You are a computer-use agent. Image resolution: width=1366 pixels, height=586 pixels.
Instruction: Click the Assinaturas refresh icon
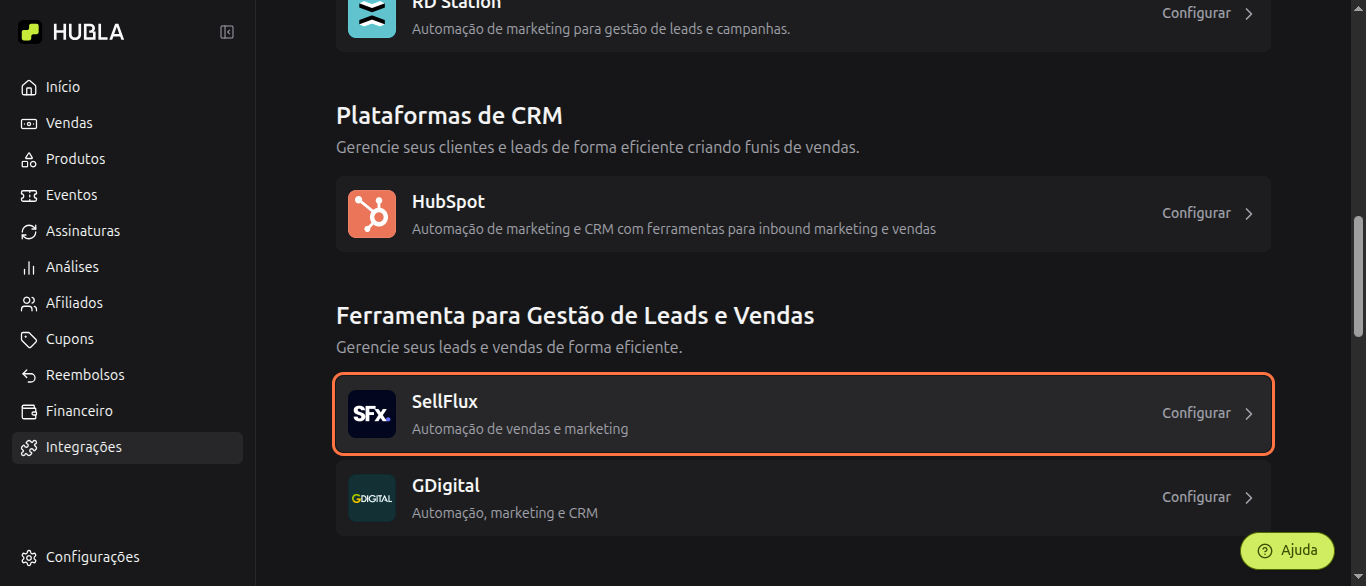click(29, 231)
